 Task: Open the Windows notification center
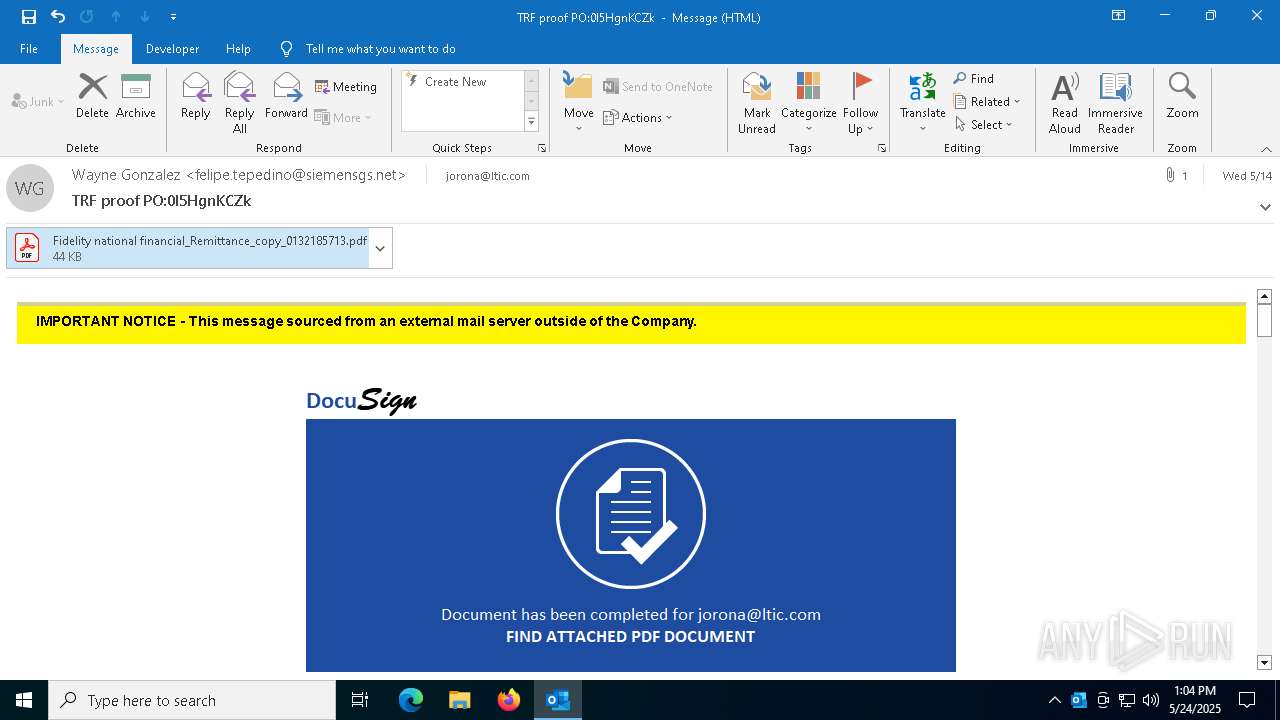pyautogui.click(x=1247, y=700)
